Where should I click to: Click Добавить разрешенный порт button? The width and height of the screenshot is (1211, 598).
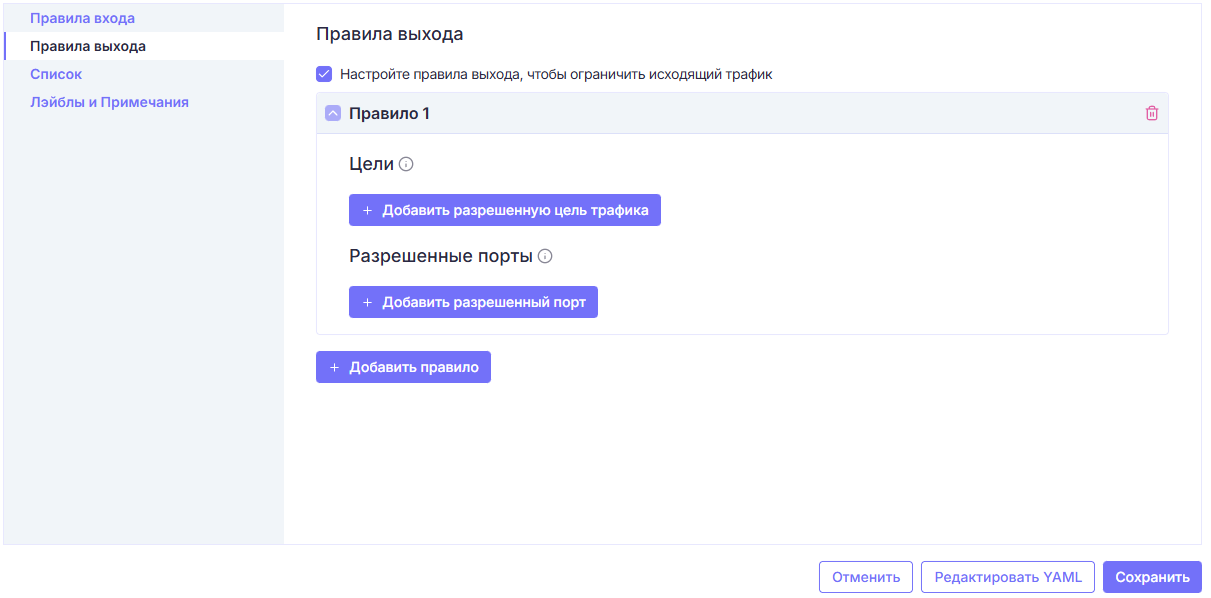tap(473, 302)
